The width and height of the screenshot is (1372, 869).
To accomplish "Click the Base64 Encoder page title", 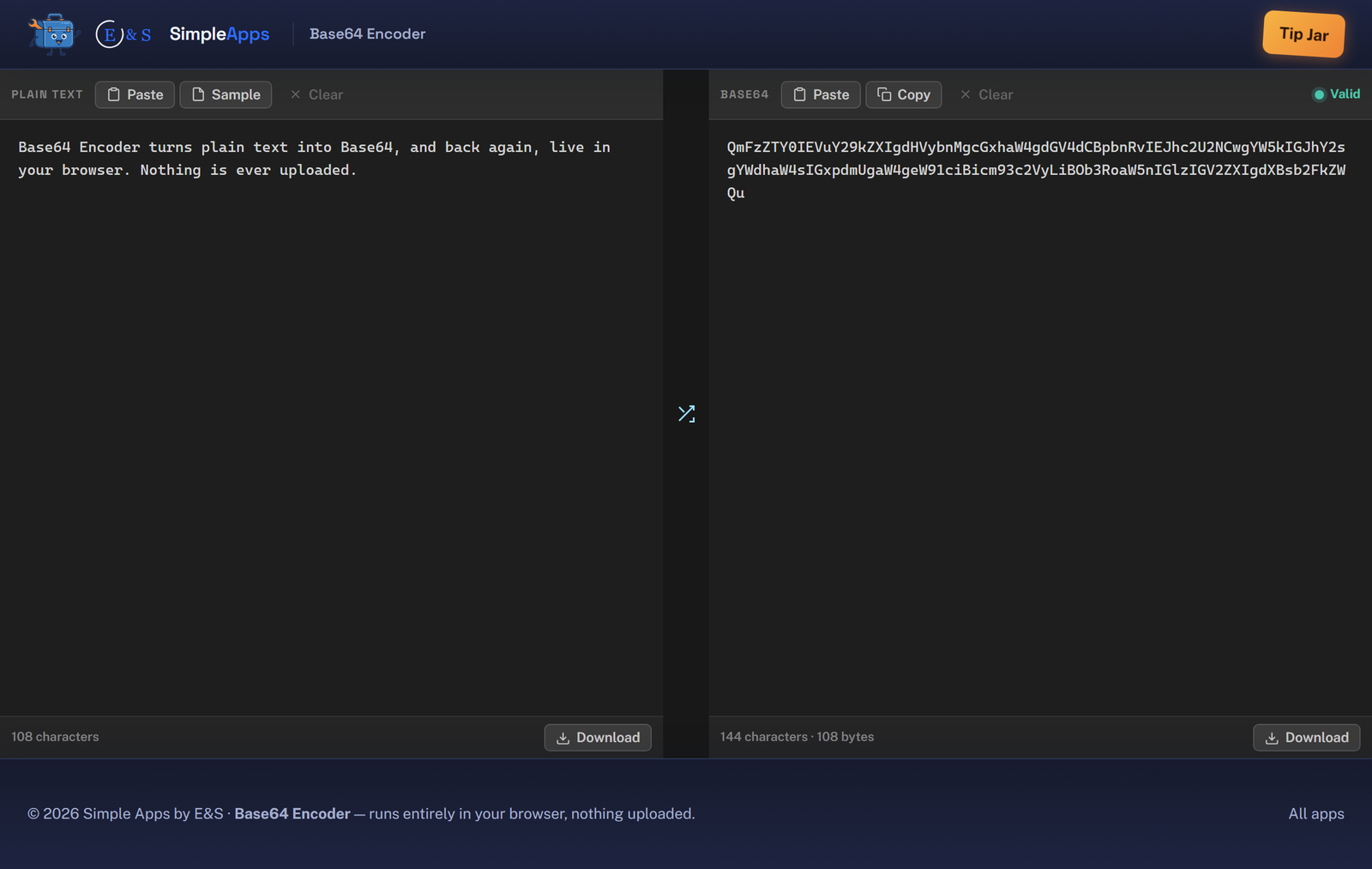I will coord(367,34).
